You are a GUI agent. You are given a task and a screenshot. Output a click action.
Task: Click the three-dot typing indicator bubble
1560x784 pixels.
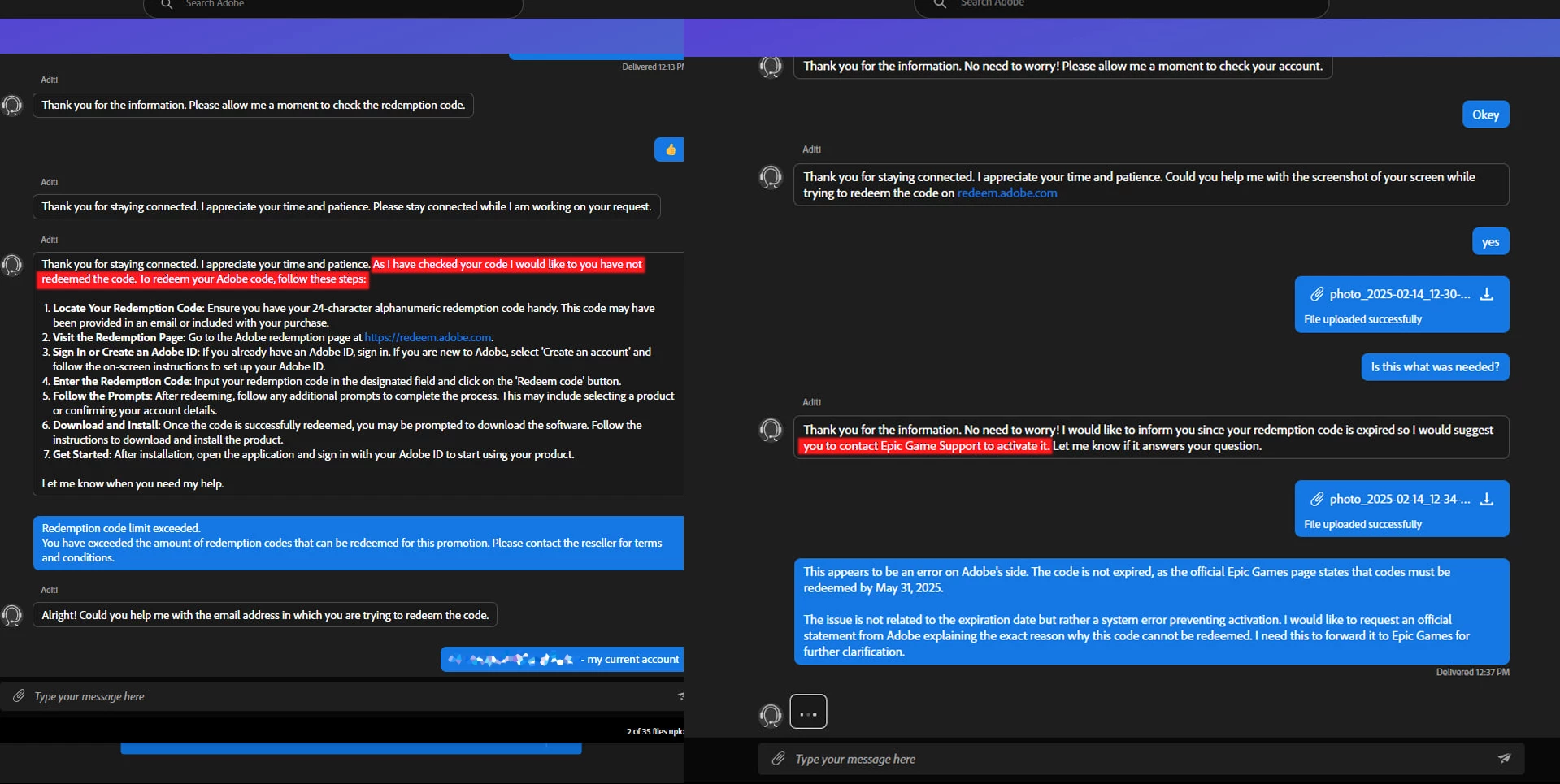[808, 712]
